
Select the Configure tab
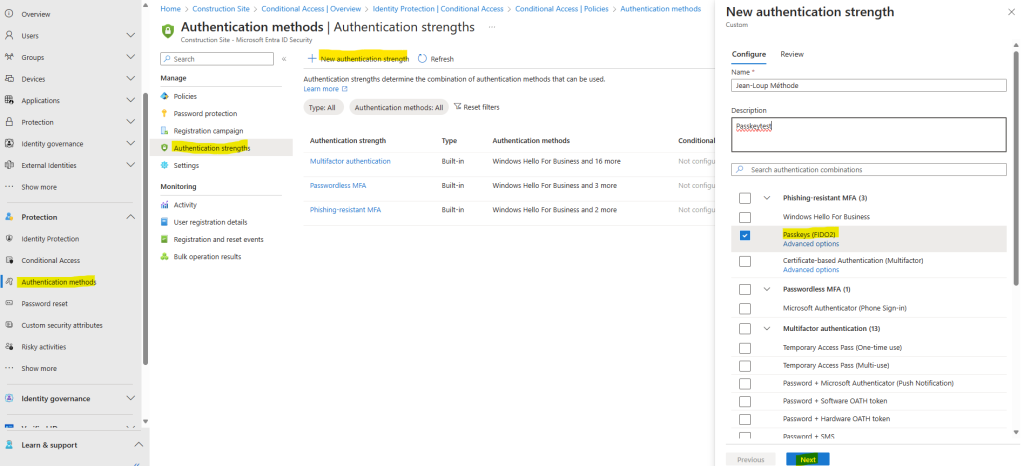point(748,54)
